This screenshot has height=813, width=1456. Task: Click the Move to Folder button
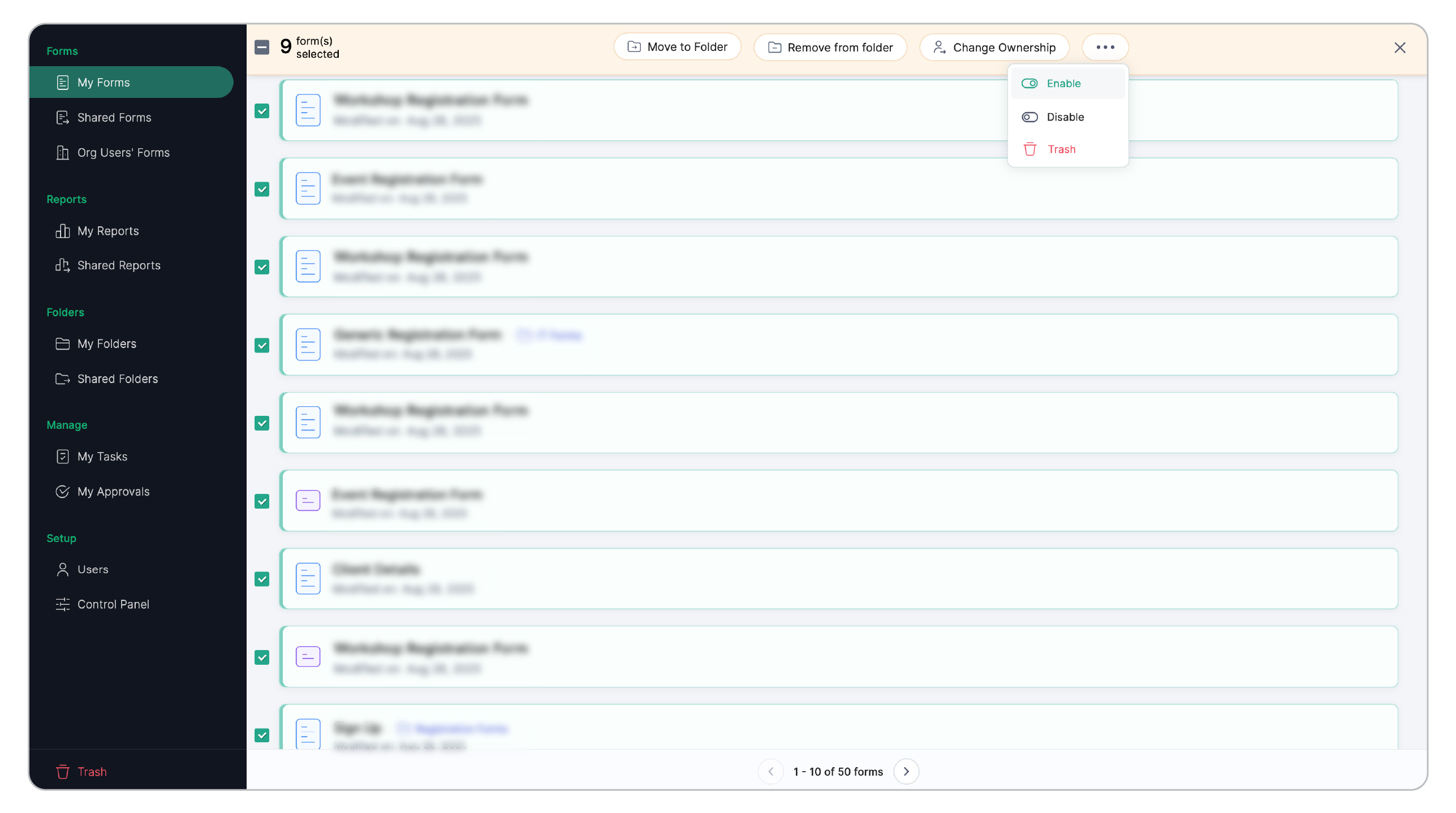click(677, 47)
